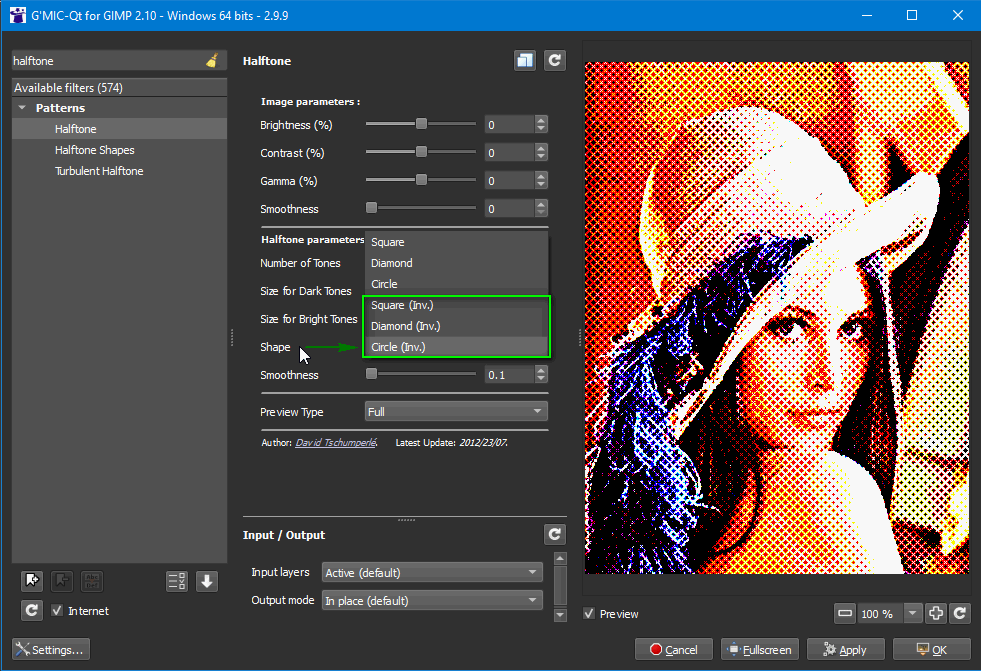Click the Cancel button
This screenshot has height=671, width=981.
click(674, 649)
